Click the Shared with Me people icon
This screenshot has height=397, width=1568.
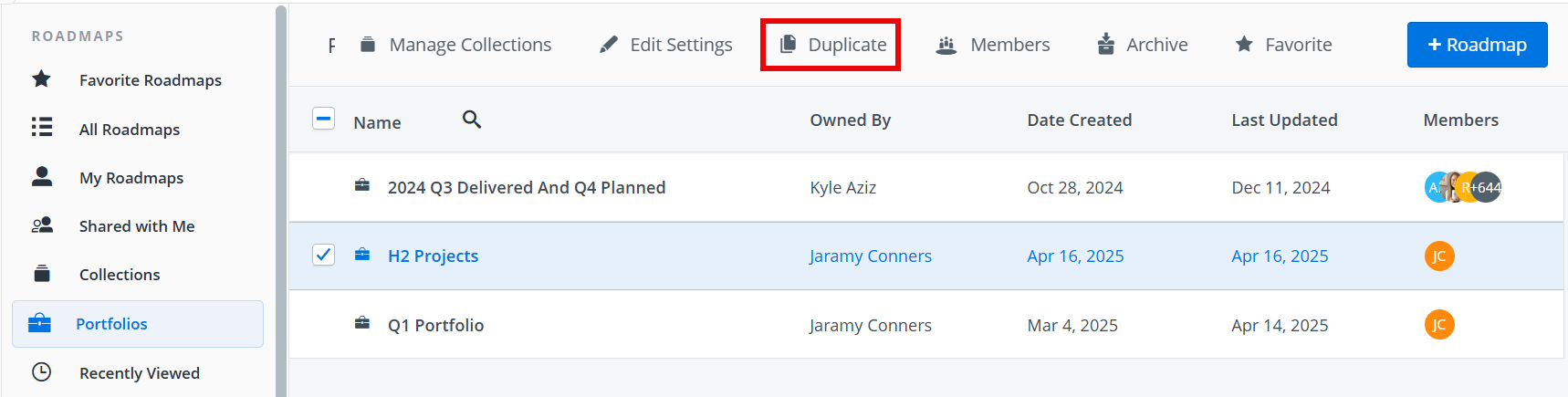coord(42,225)
